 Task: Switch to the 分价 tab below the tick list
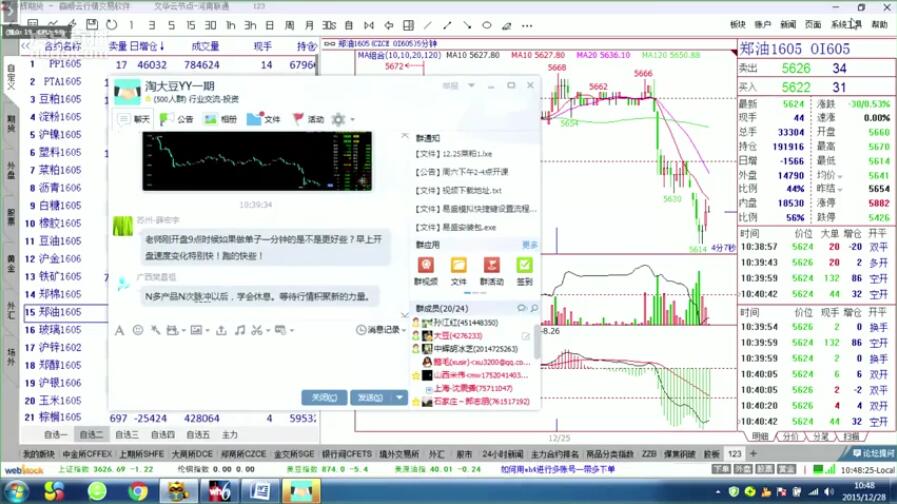click(789, 436)
